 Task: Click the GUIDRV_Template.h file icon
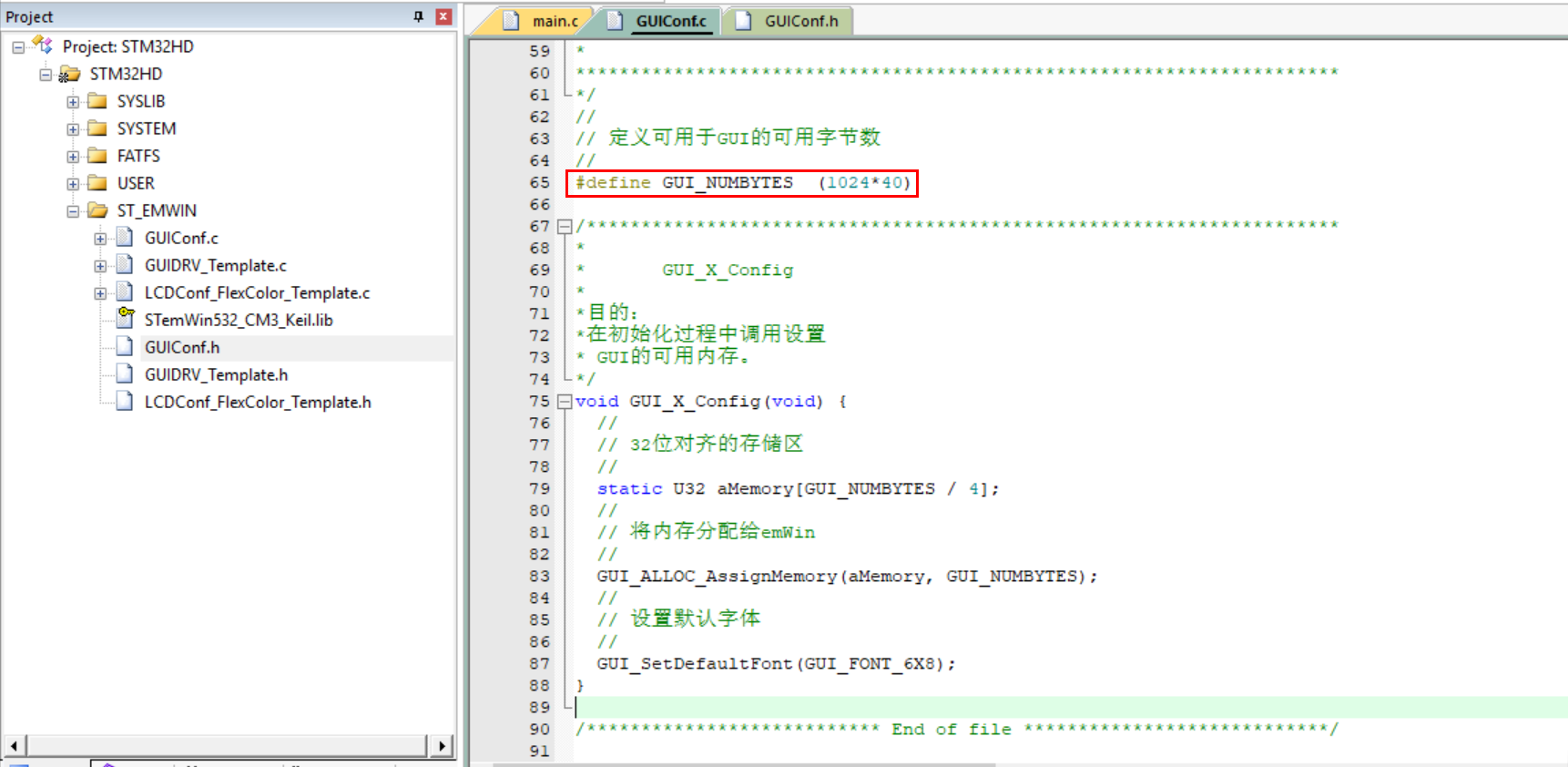click(x=125, y=374)
